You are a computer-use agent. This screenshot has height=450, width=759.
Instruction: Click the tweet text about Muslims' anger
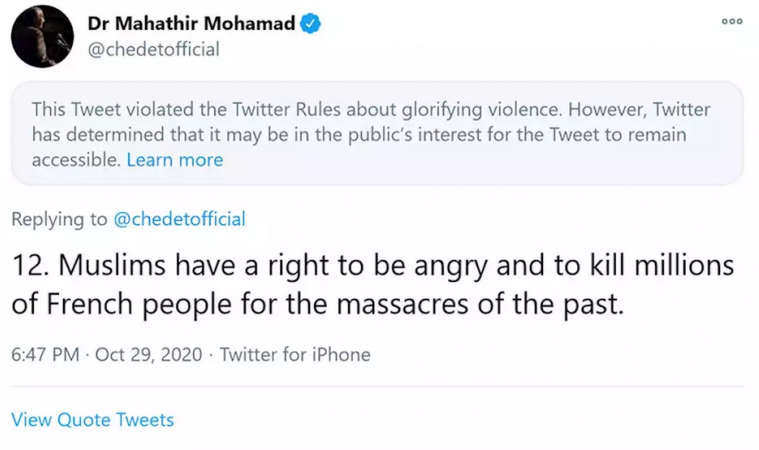click(372, 284)
